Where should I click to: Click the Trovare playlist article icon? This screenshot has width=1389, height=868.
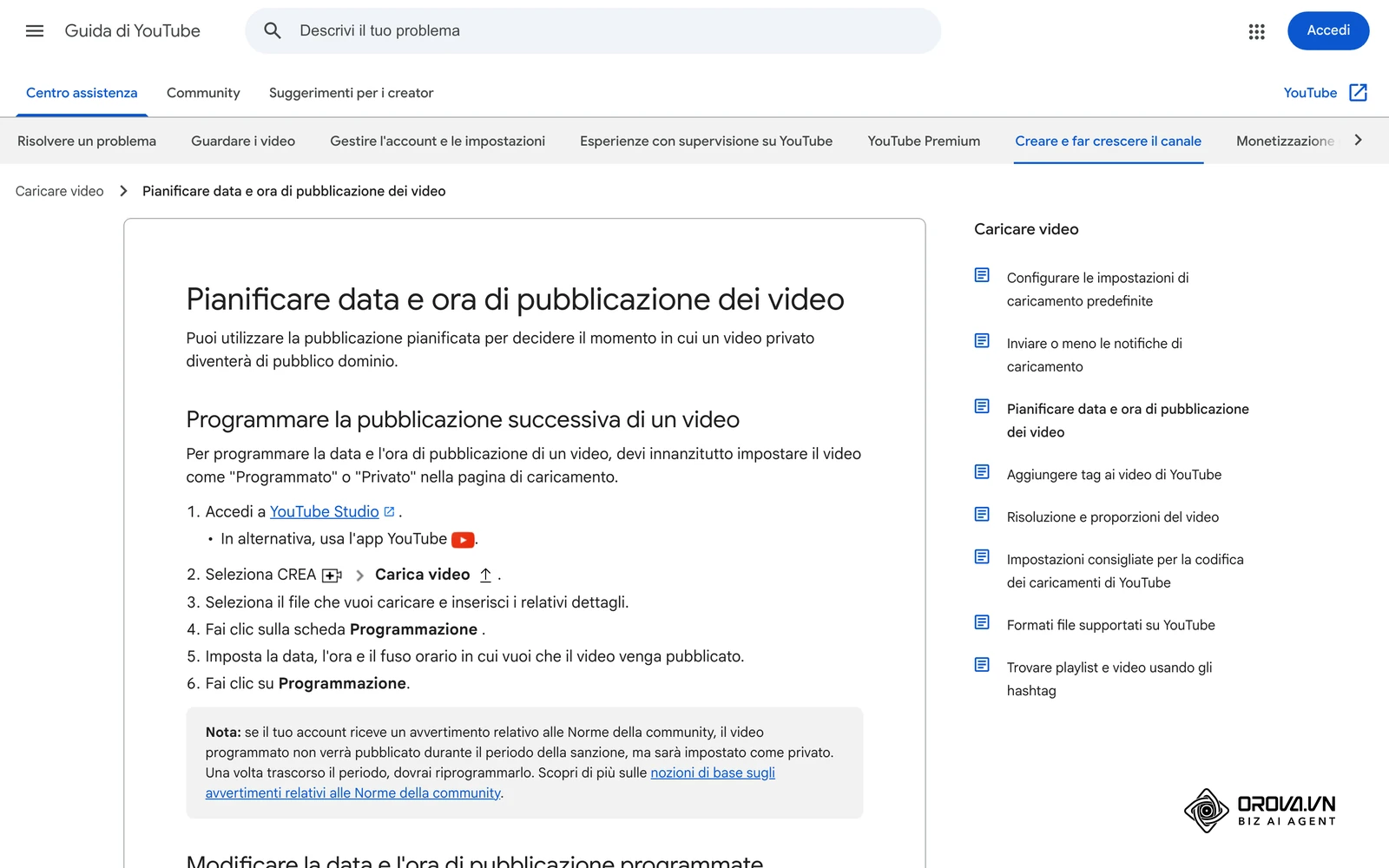tap(982, 665)
